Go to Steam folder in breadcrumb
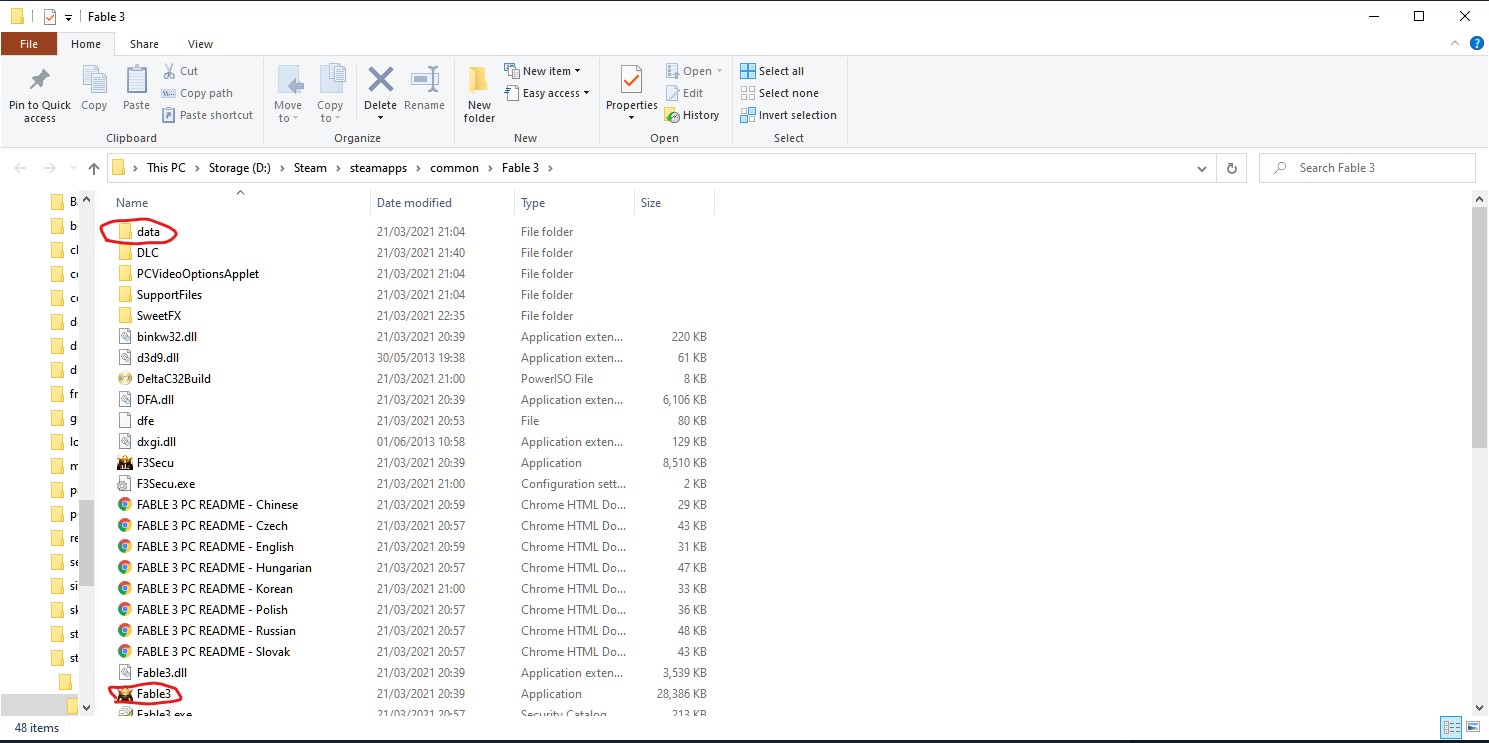Viewport: 1489px width, 743px height. tap(310, 168)
